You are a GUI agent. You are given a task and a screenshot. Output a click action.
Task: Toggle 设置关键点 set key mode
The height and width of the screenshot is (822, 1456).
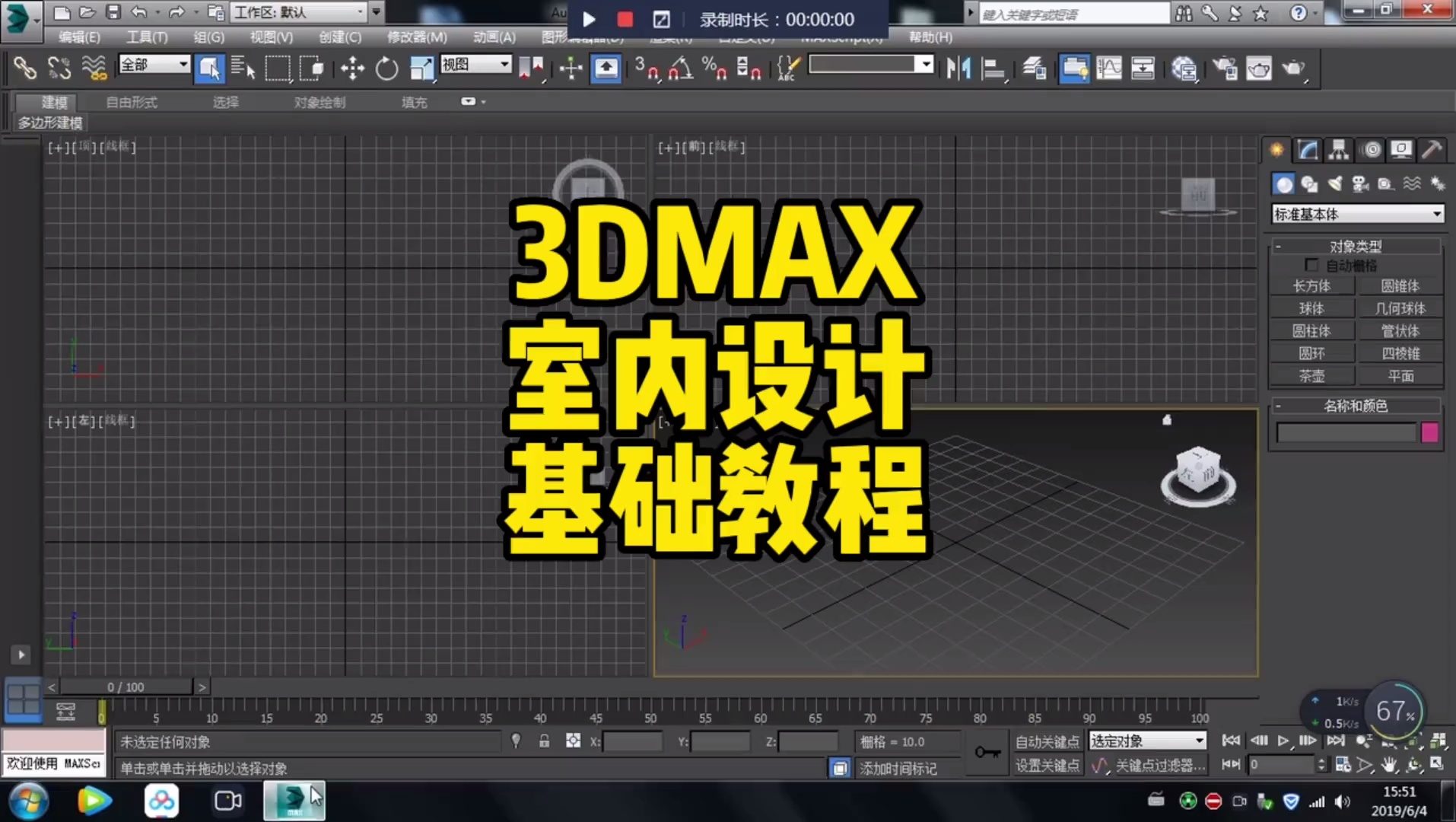pos(1047,765)
